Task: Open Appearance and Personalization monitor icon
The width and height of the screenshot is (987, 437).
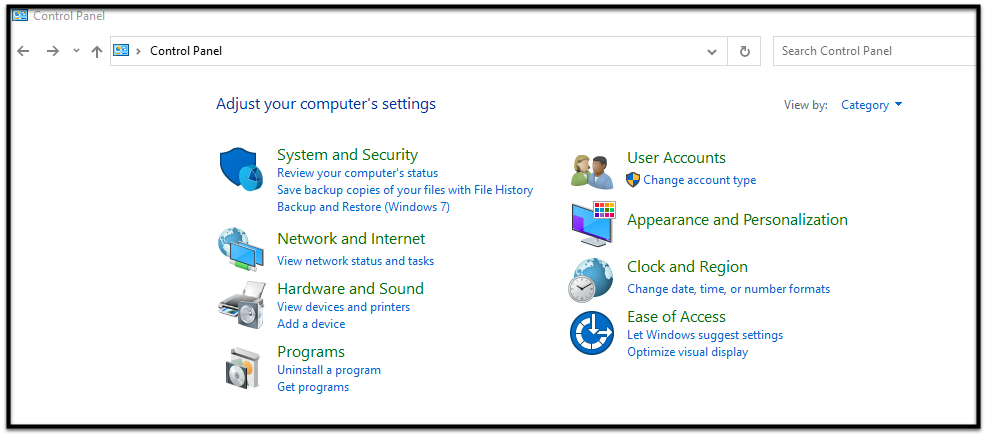Action: 592,224
